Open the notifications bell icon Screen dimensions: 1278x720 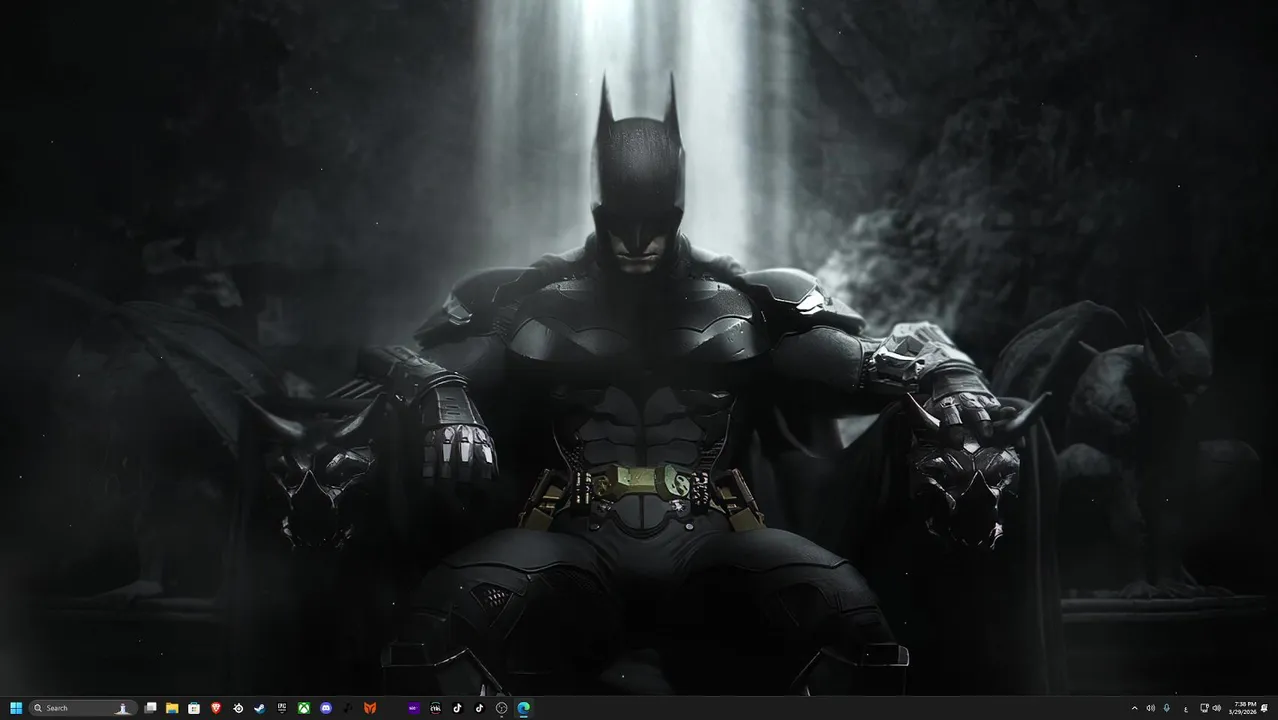point(1265,708)
